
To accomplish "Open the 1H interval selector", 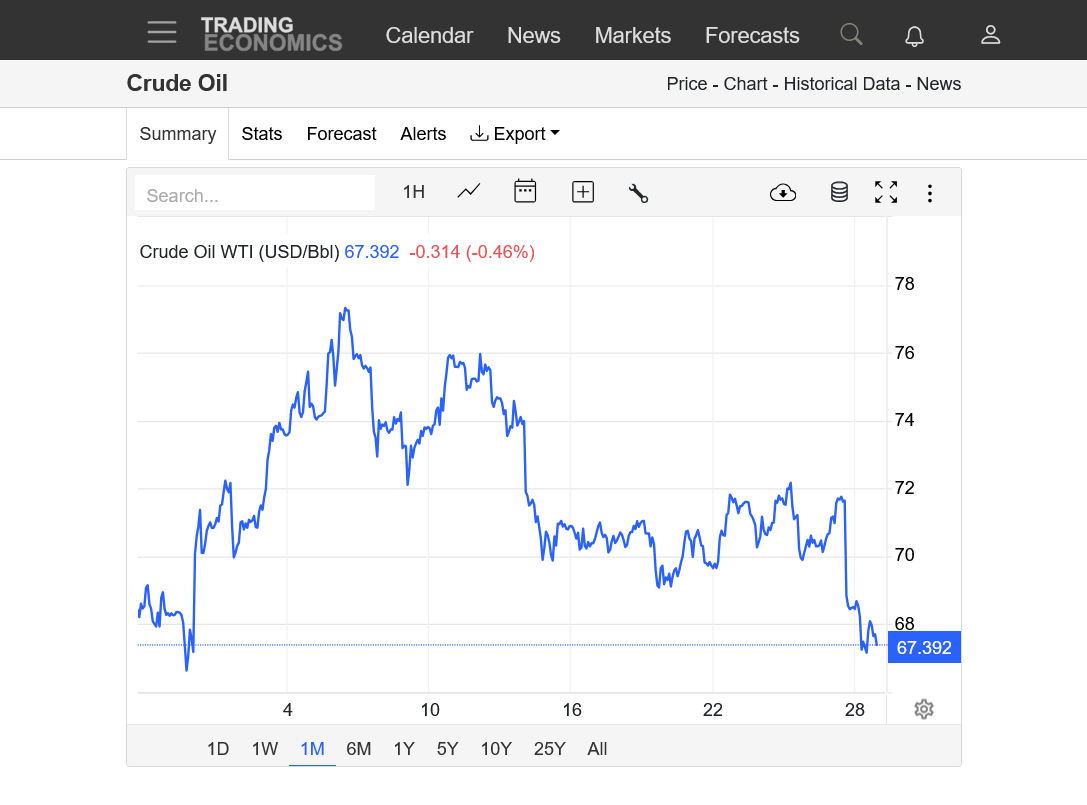I will pyautogui.click(x=413, y=192).
